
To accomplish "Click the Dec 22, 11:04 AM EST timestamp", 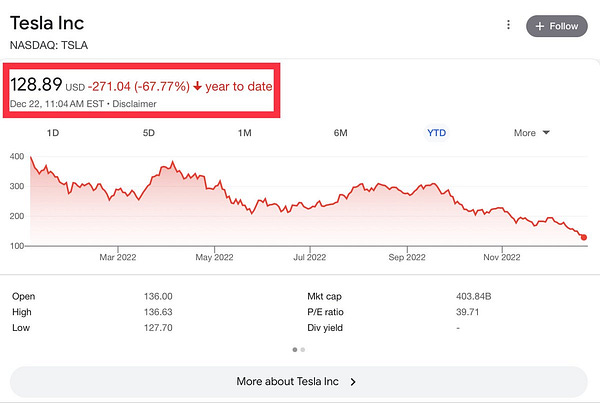I will click(57, 104).
